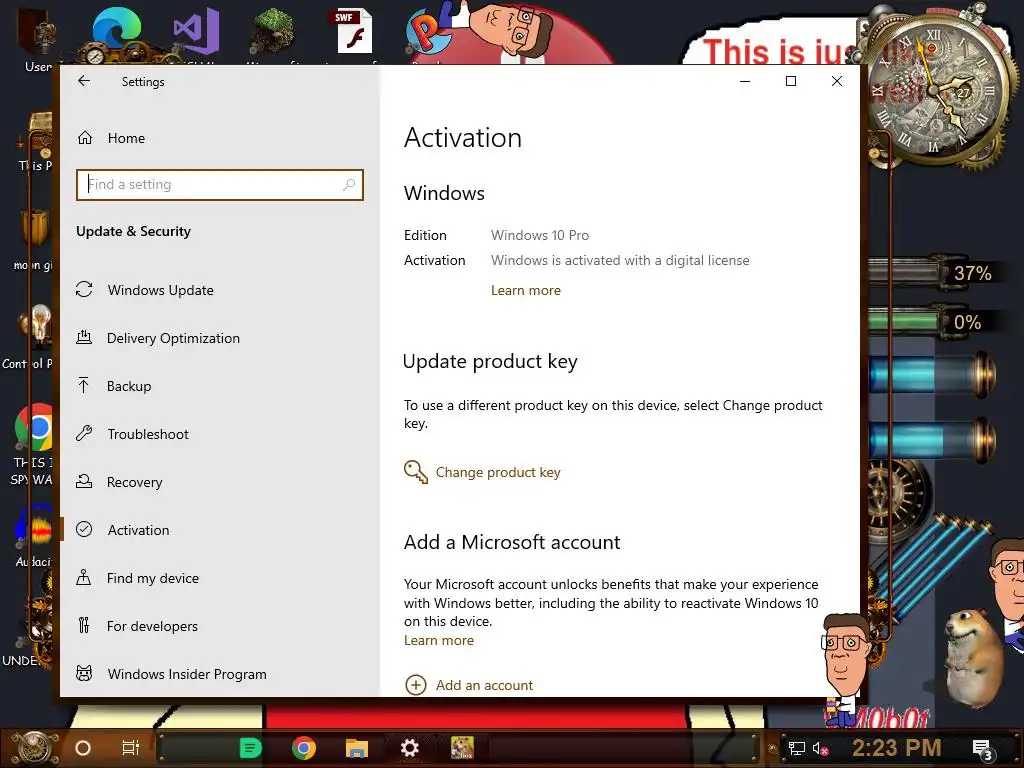Click the steampunk Start button on taskbar
1024x768 pixels.
34,748
